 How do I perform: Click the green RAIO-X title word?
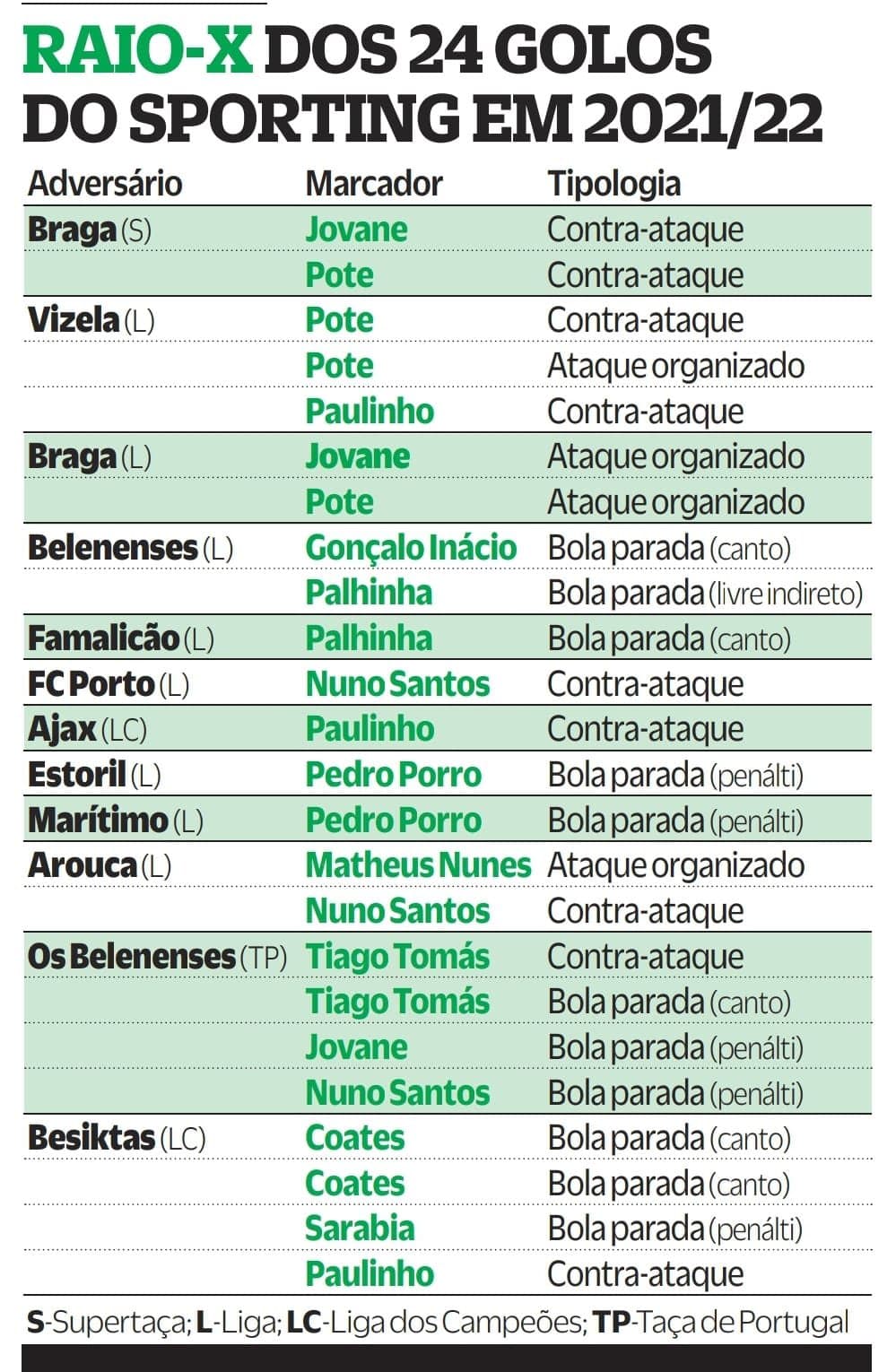[139, 50]
